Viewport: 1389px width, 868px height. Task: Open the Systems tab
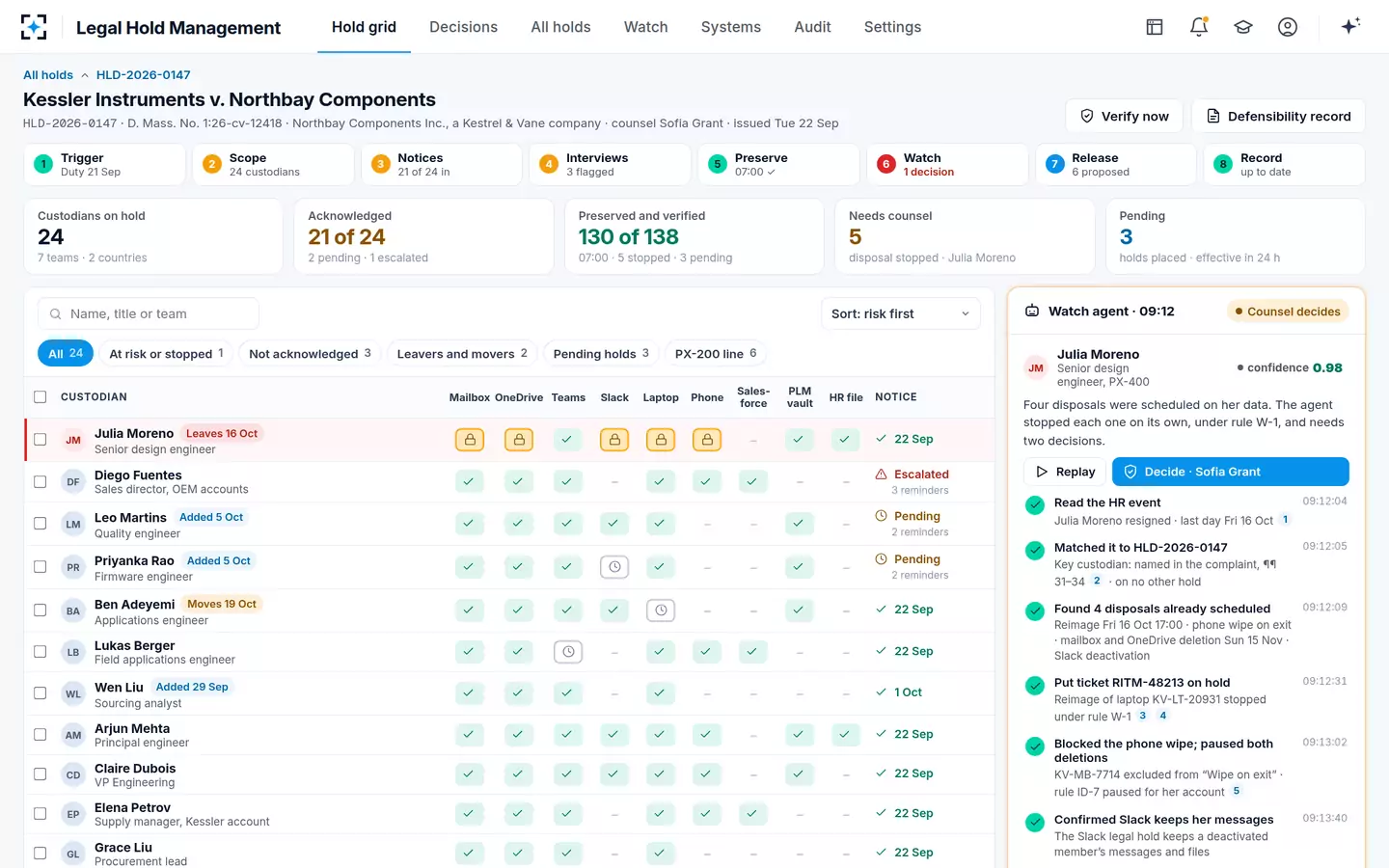tap(730, 27)
